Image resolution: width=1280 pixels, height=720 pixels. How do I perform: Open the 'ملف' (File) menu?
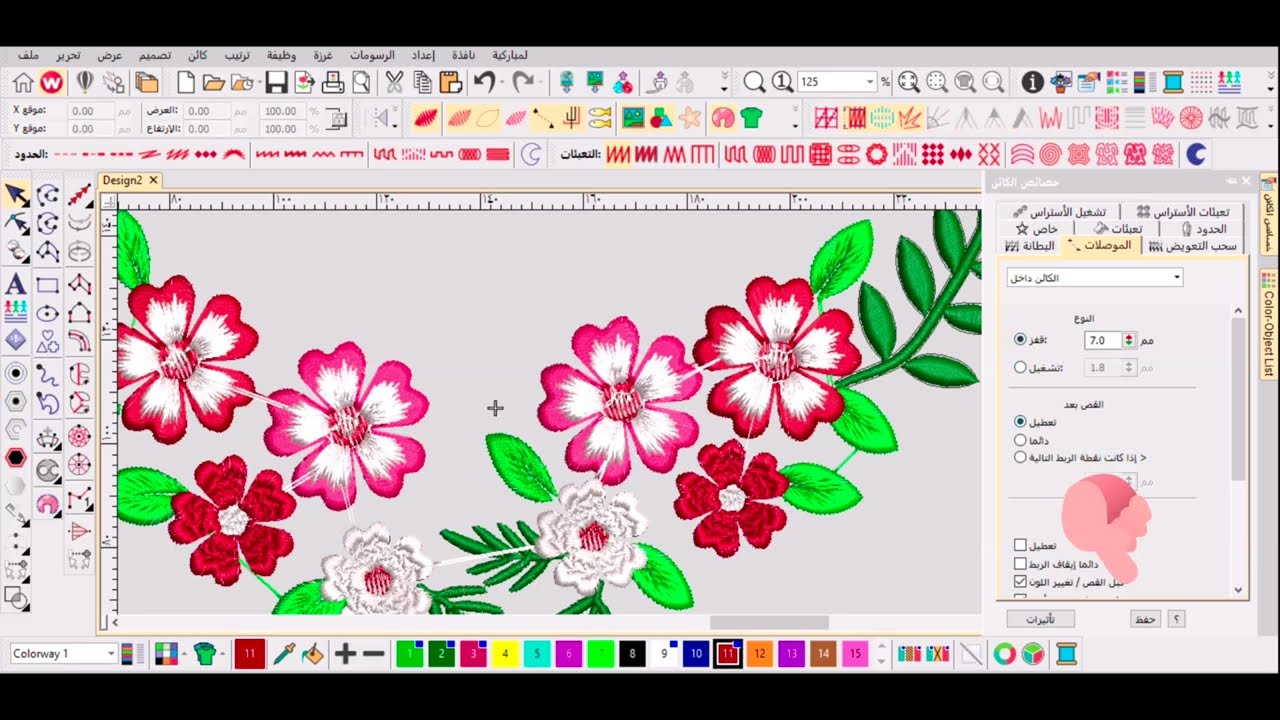(x=29, y=55)
